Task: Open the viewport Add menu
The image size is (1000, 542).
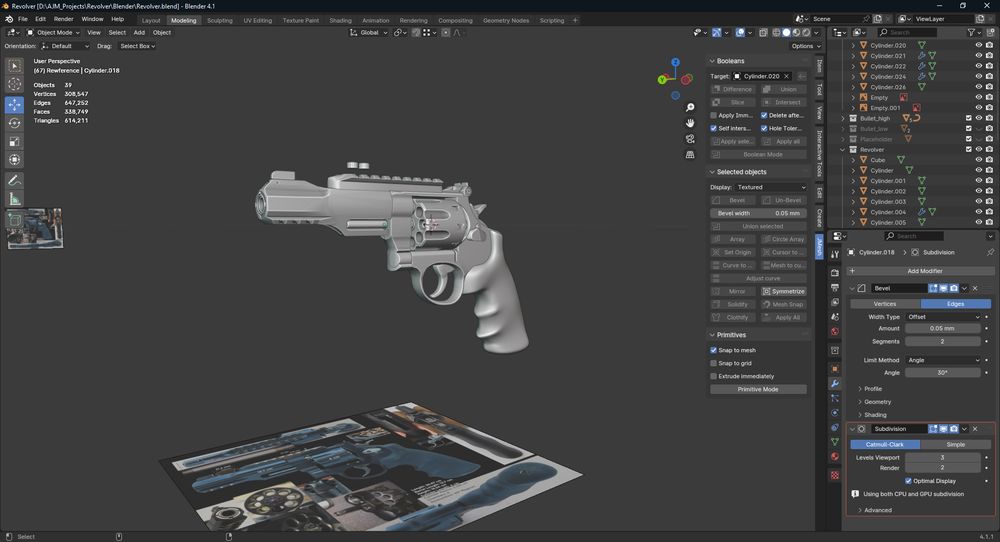Action: tap(139, 33)
